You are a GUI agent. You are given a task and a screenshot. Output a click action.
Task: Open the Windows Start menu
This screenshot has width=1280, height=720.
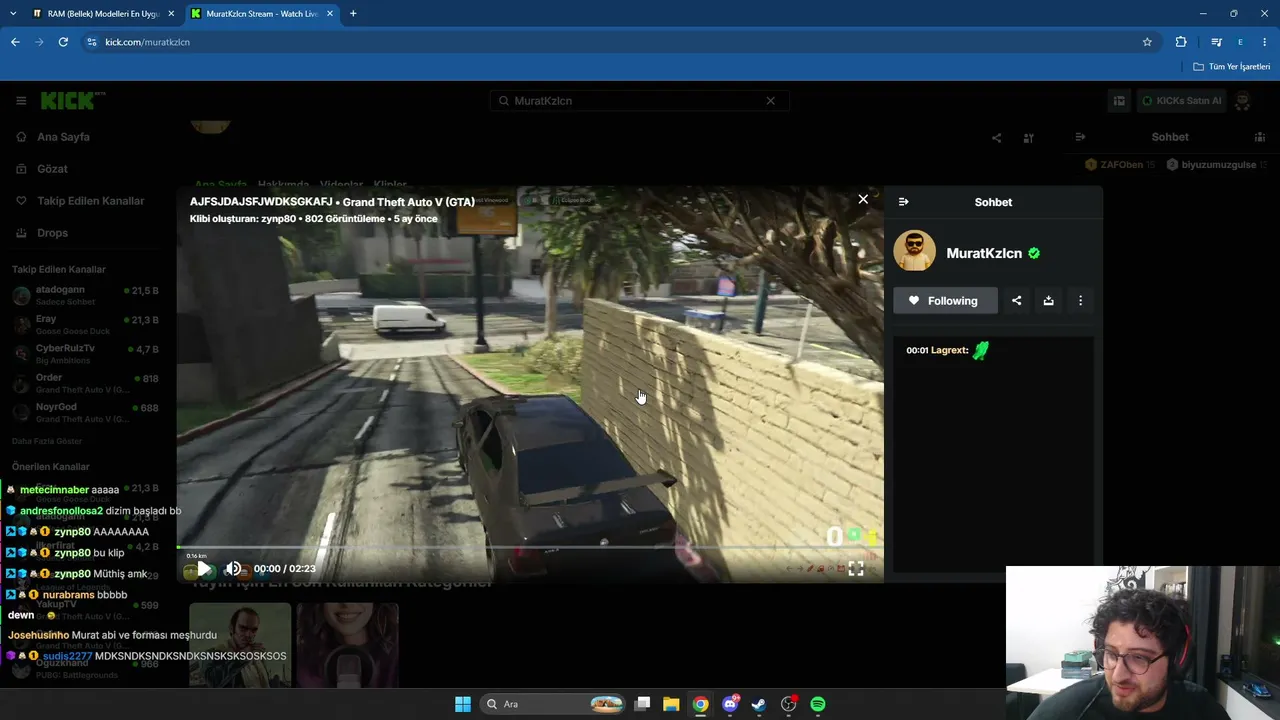pyautogui.click(x=463, y=704)
